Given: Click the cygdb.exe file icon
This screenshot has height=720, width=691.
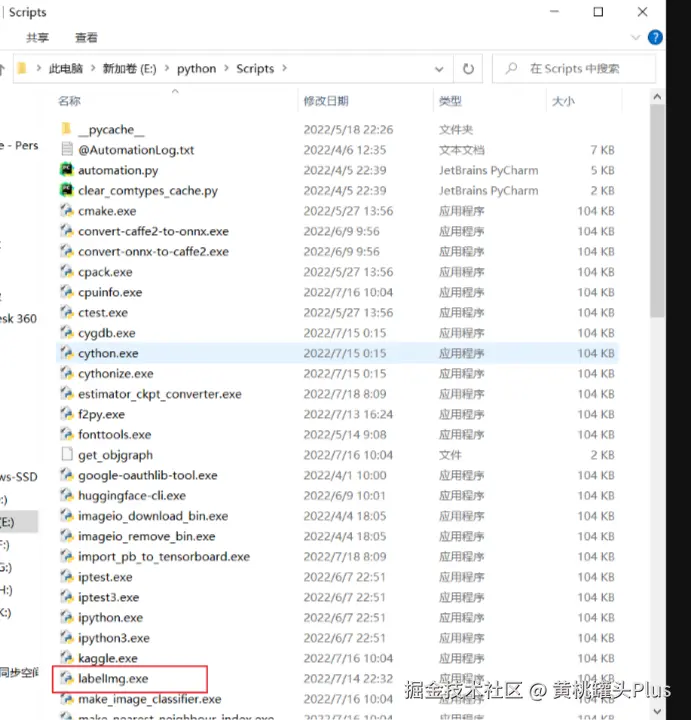Looking at the screenshot, I should point(67,332).
